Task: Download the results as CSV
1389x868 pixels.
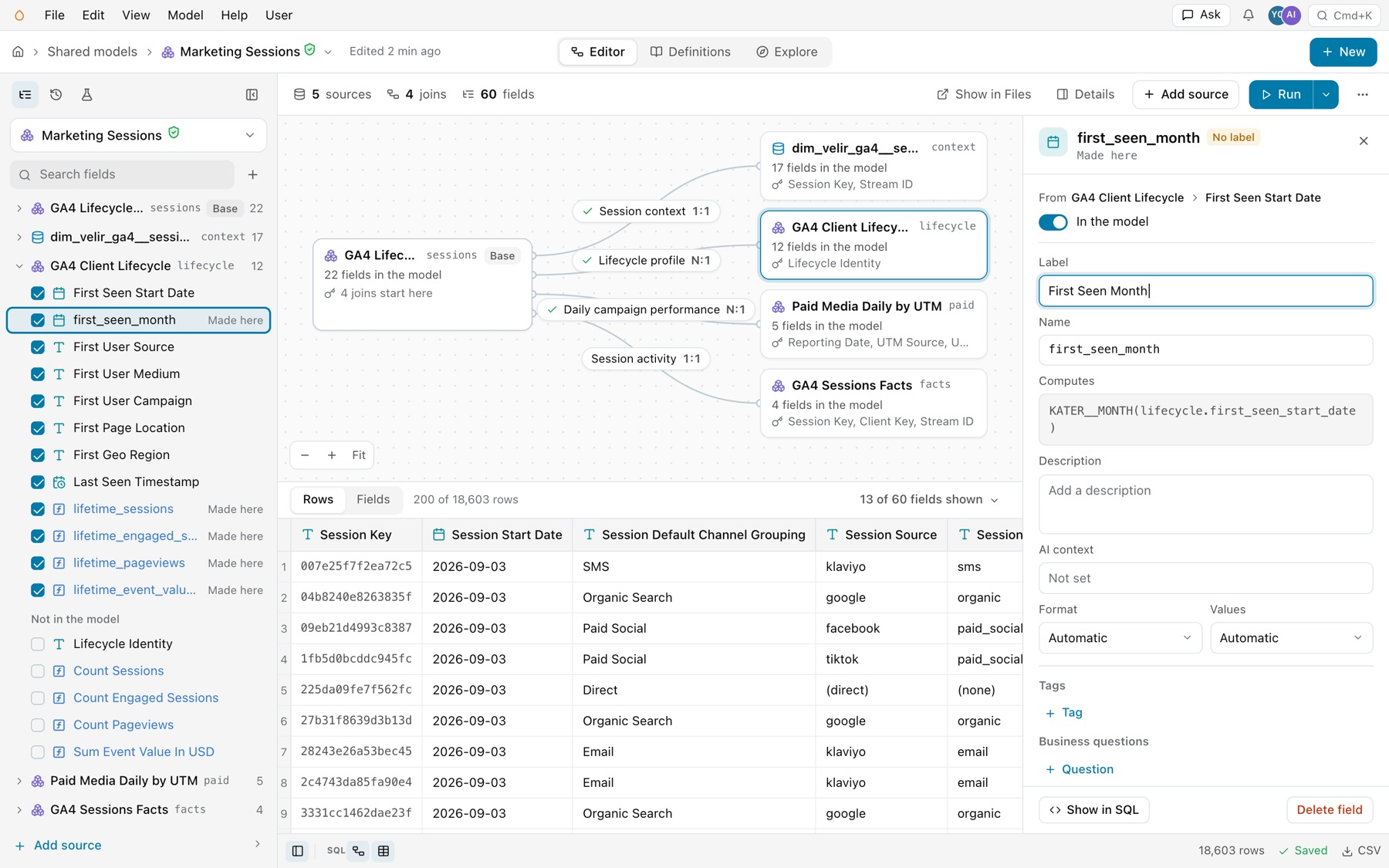Action: 1361,850
